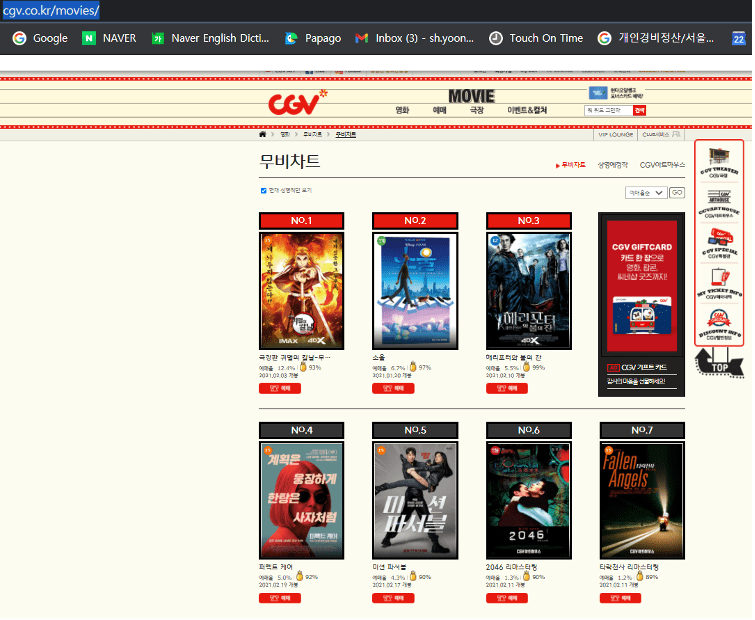Open the Touch On Time bookmark
Image resolution: width=755 pixels, height=620 pixels.
(x=536, y=38)
